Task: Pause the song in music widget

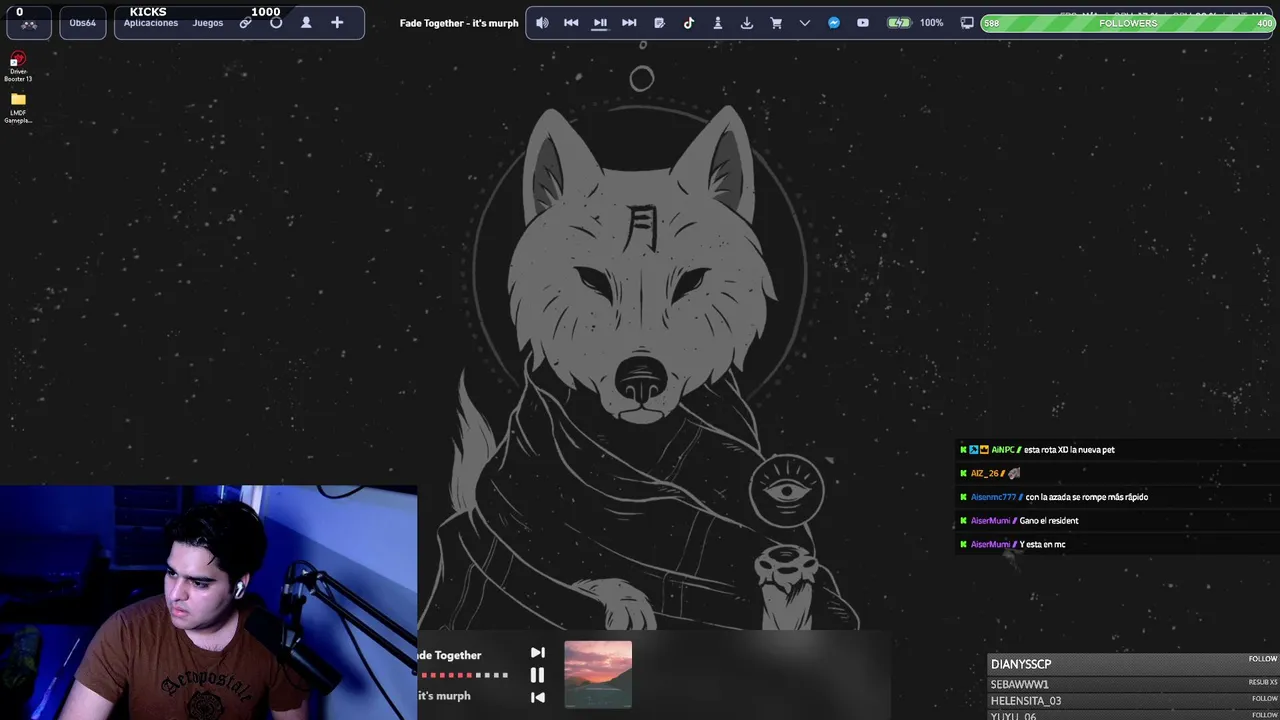Action: coord(537,675)
